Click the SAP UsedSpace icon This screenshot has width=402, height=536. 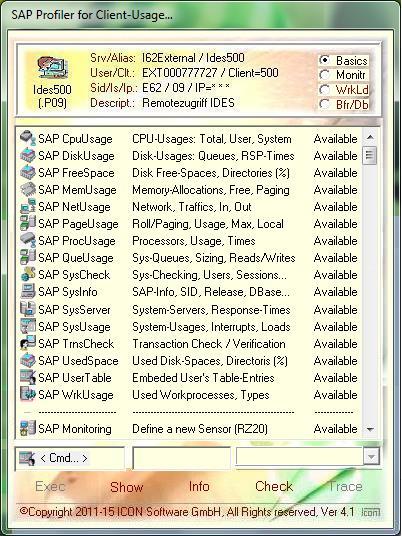point(28,361)
